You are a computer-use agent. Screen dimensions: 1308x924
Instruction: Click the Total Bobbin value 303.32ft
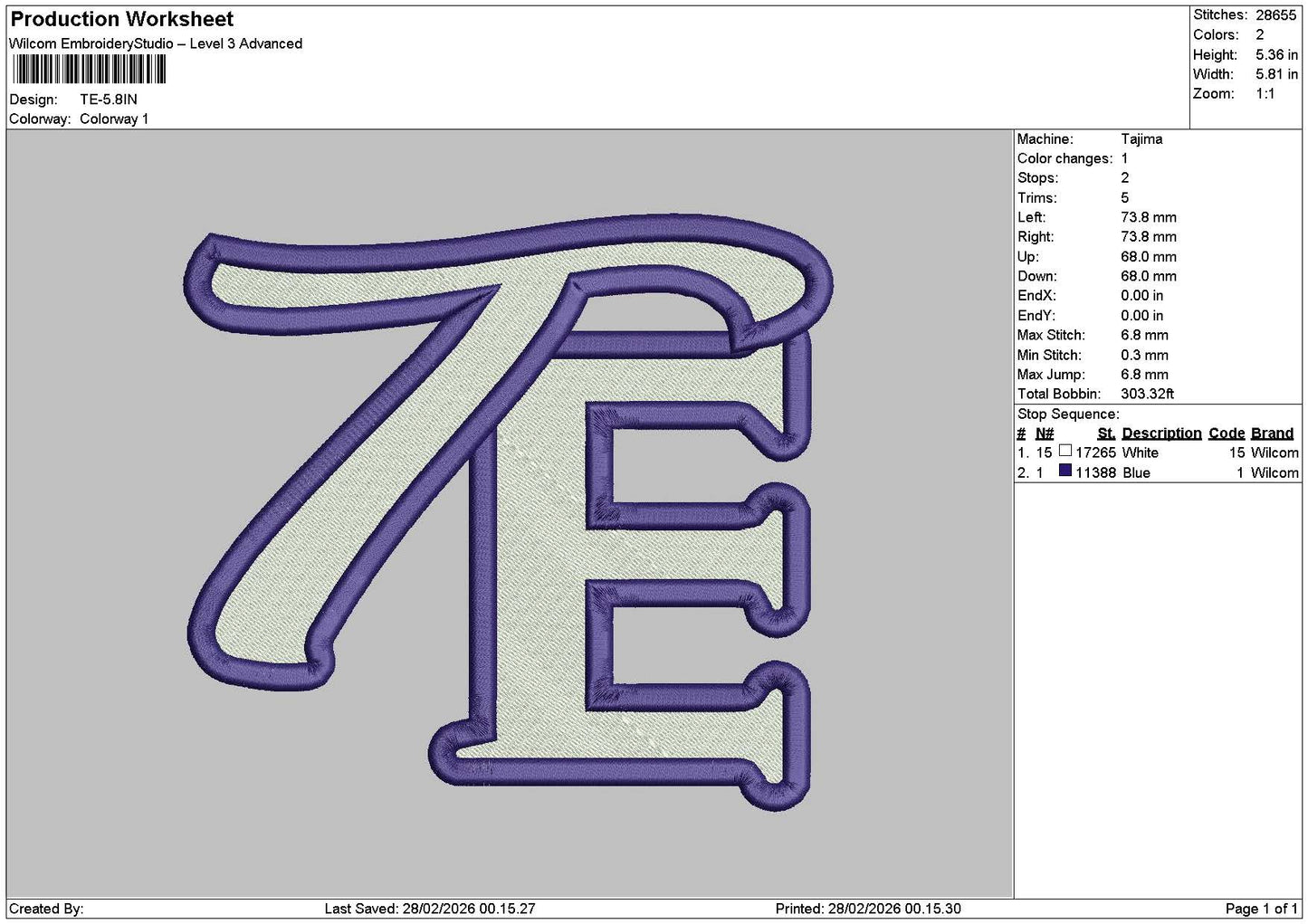tap(1147, 394)
